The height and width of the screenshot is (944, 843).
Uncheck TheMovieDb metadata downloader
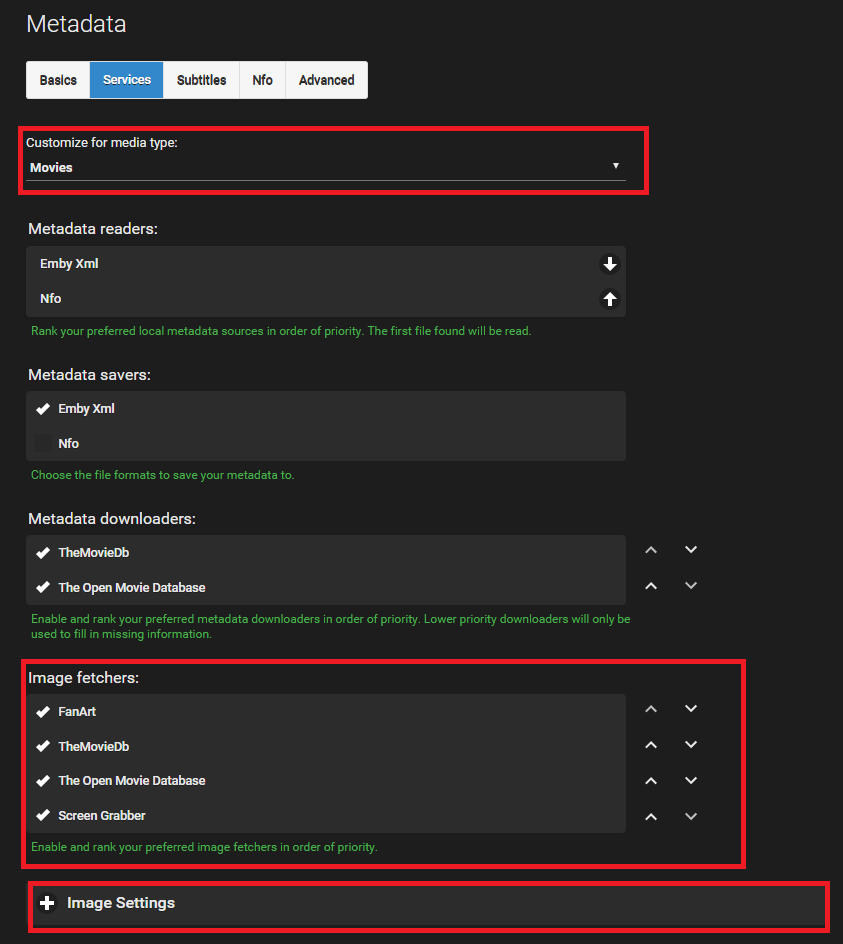pyautogui.click(x=43, y=553)
